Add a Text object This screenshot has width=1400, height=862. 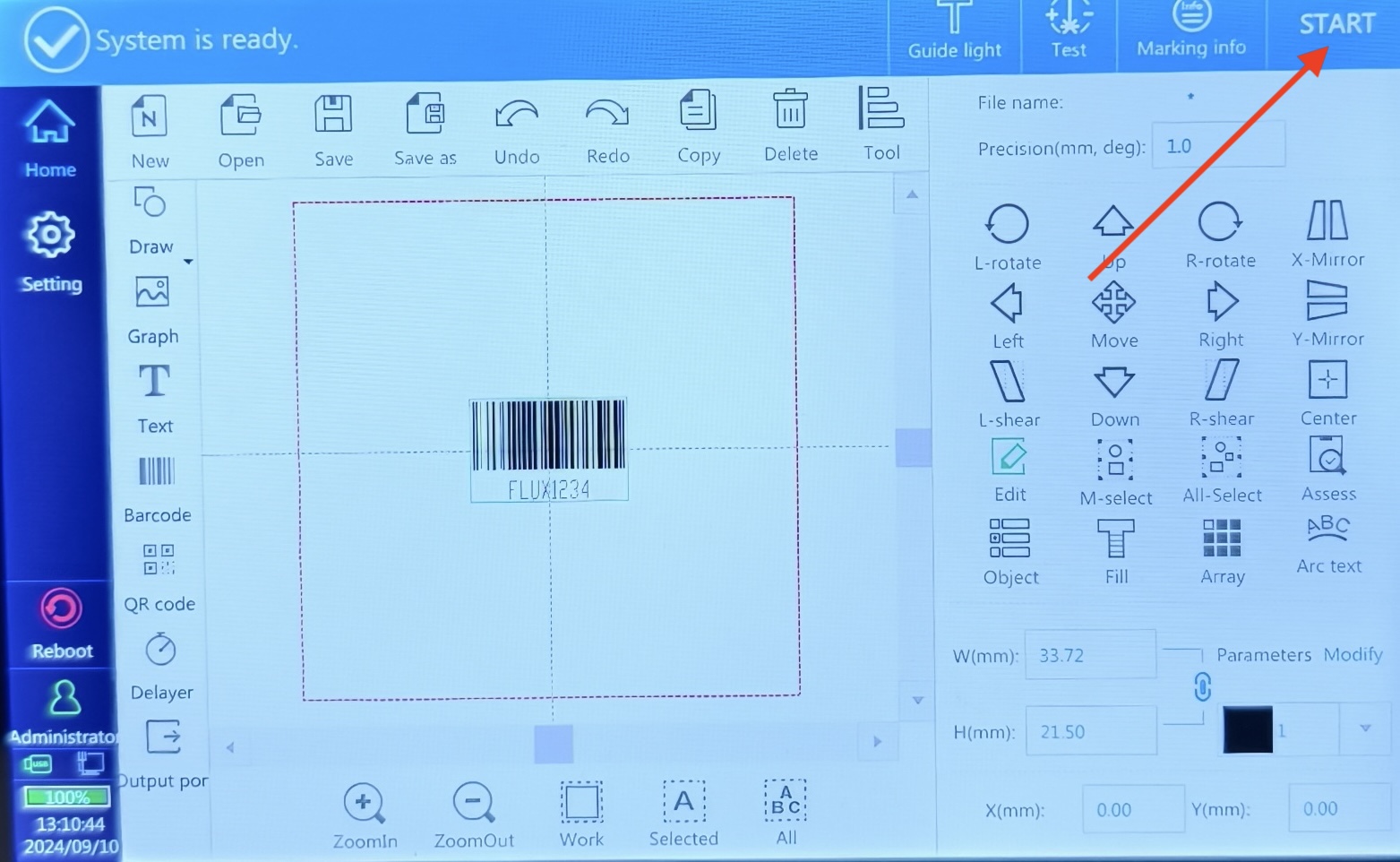154,400
